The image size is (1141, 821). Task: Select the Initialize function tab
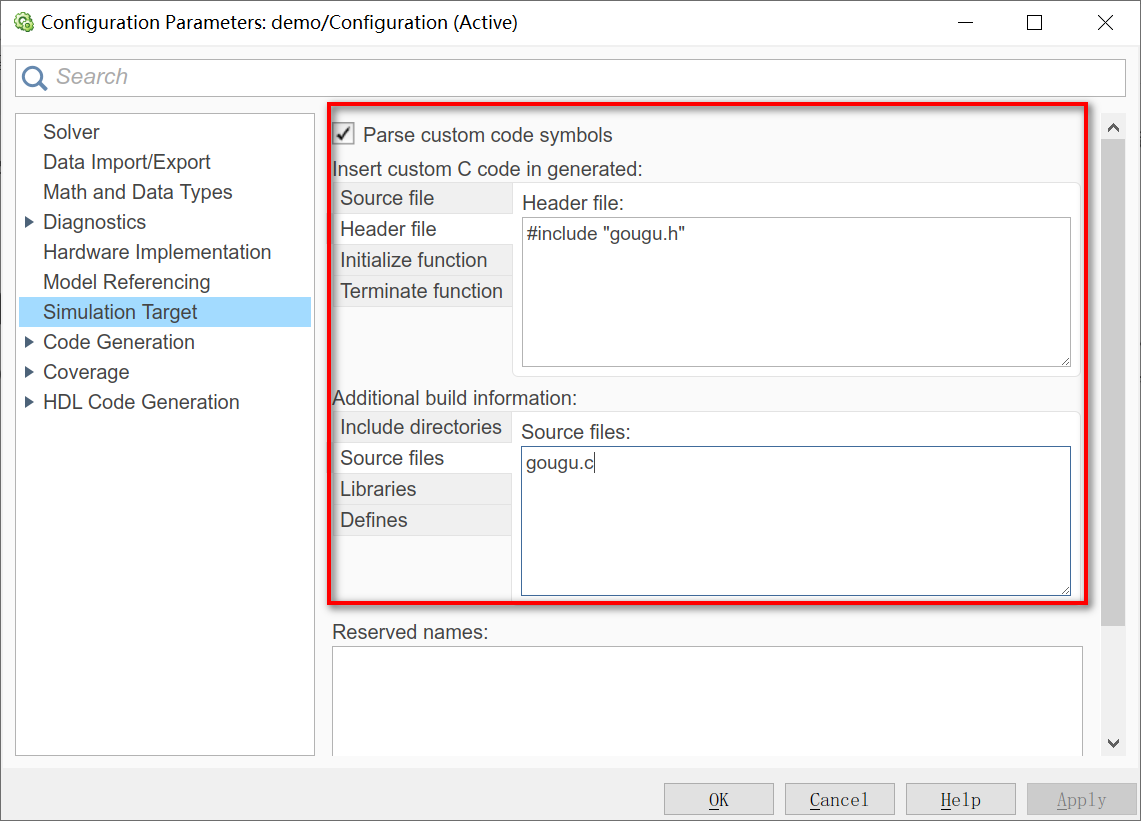point(413,260)
